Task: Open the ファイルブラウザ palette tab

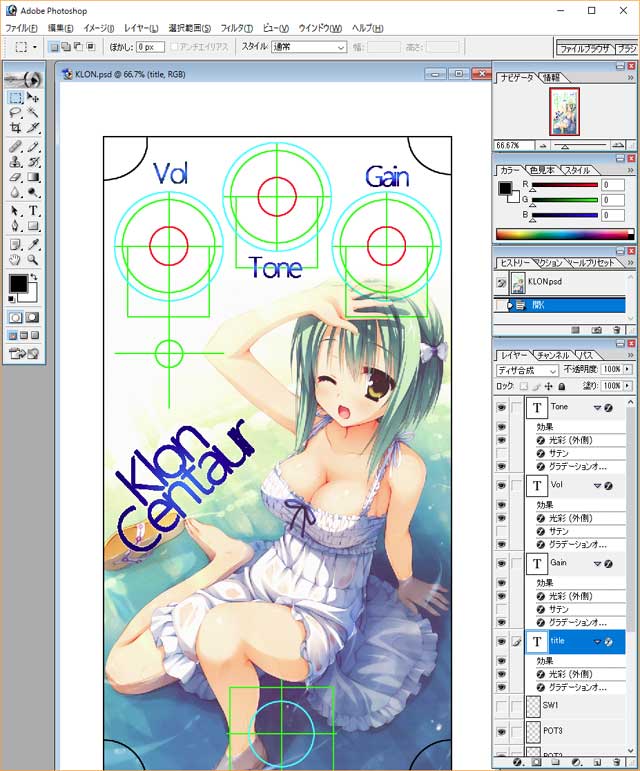Action: coord(584,49)
